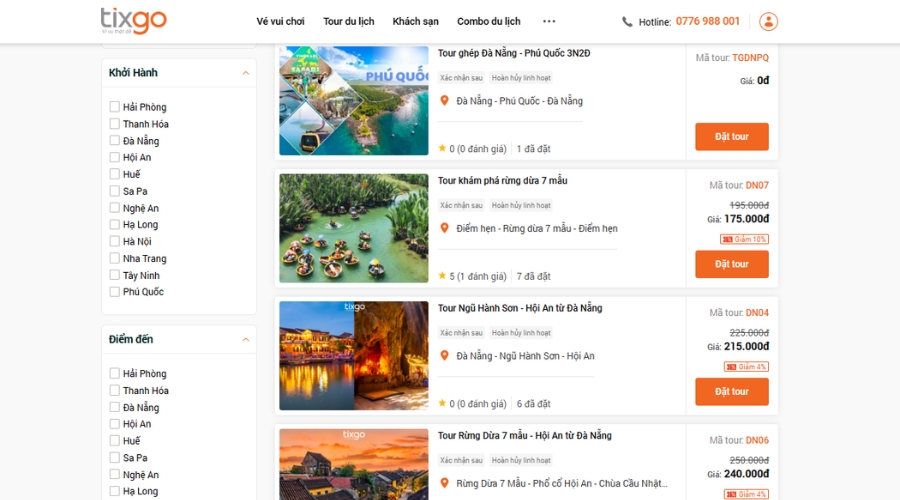Image resolution: width=900 pixels, height=500 pixels.
Task: Click Xác nhận sau tag on Phú Quốc tour
Action: [461, 77]
